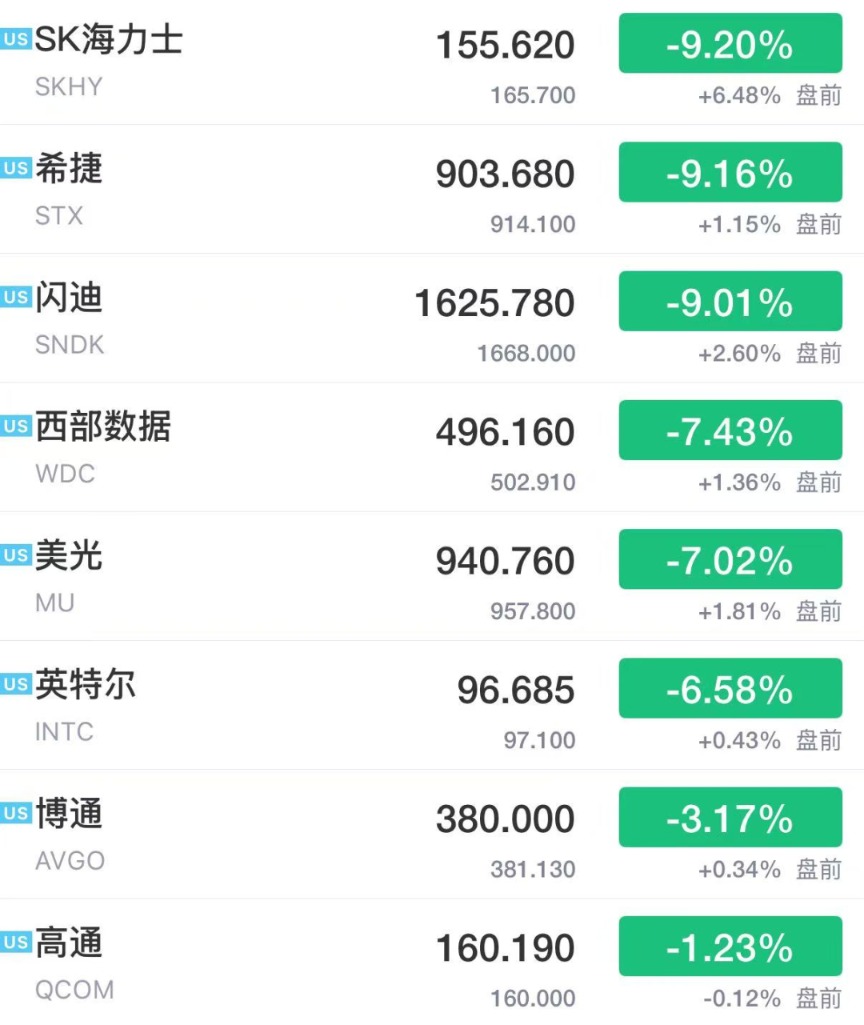
Task: Tap the US market badge beside 英特尔
Action: coord(16,684)
